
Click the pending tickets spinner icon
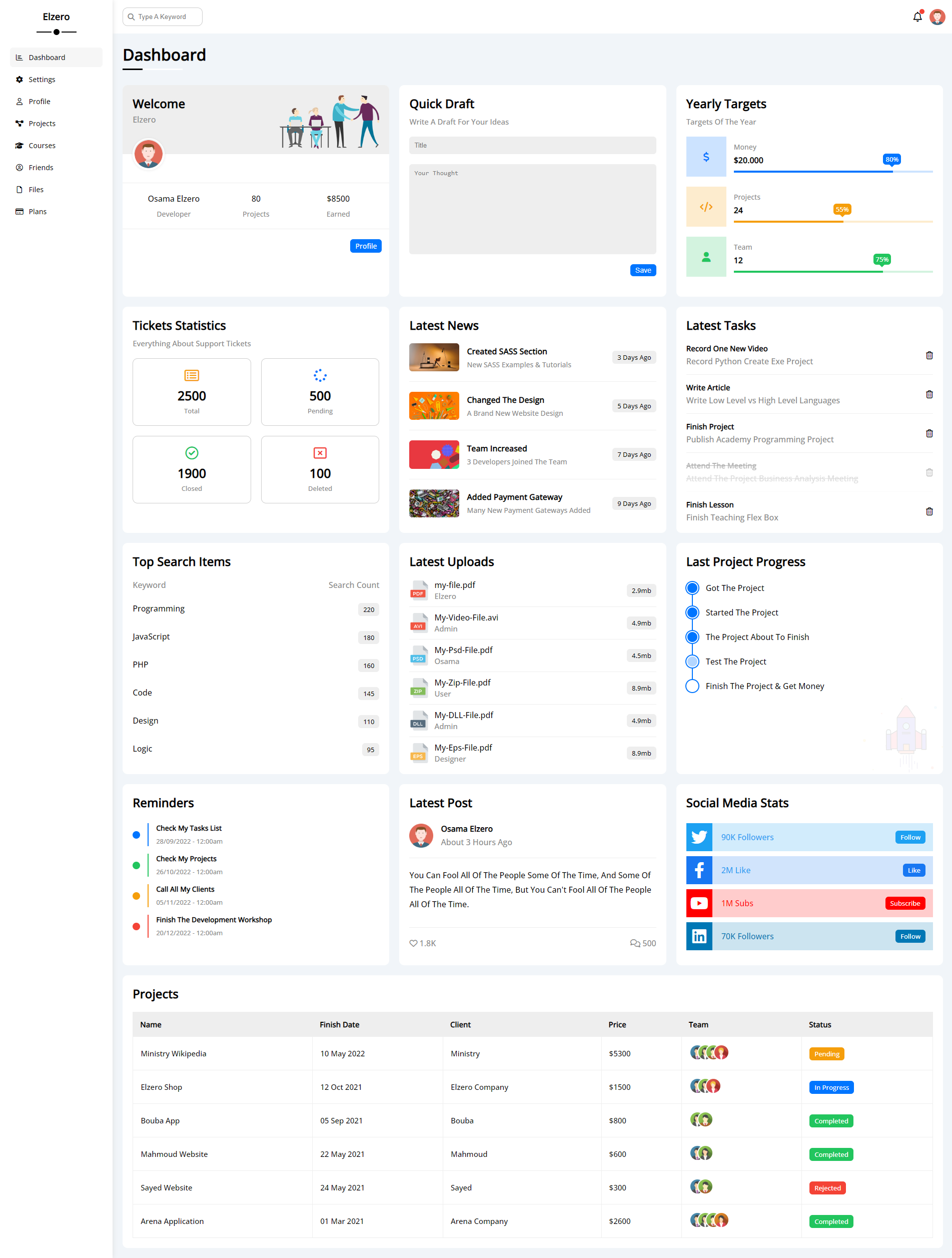tap(320, 375)
